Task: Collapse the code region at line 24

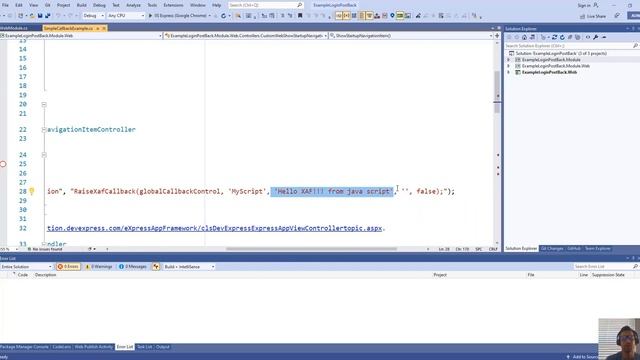Action: pos(44,155)
